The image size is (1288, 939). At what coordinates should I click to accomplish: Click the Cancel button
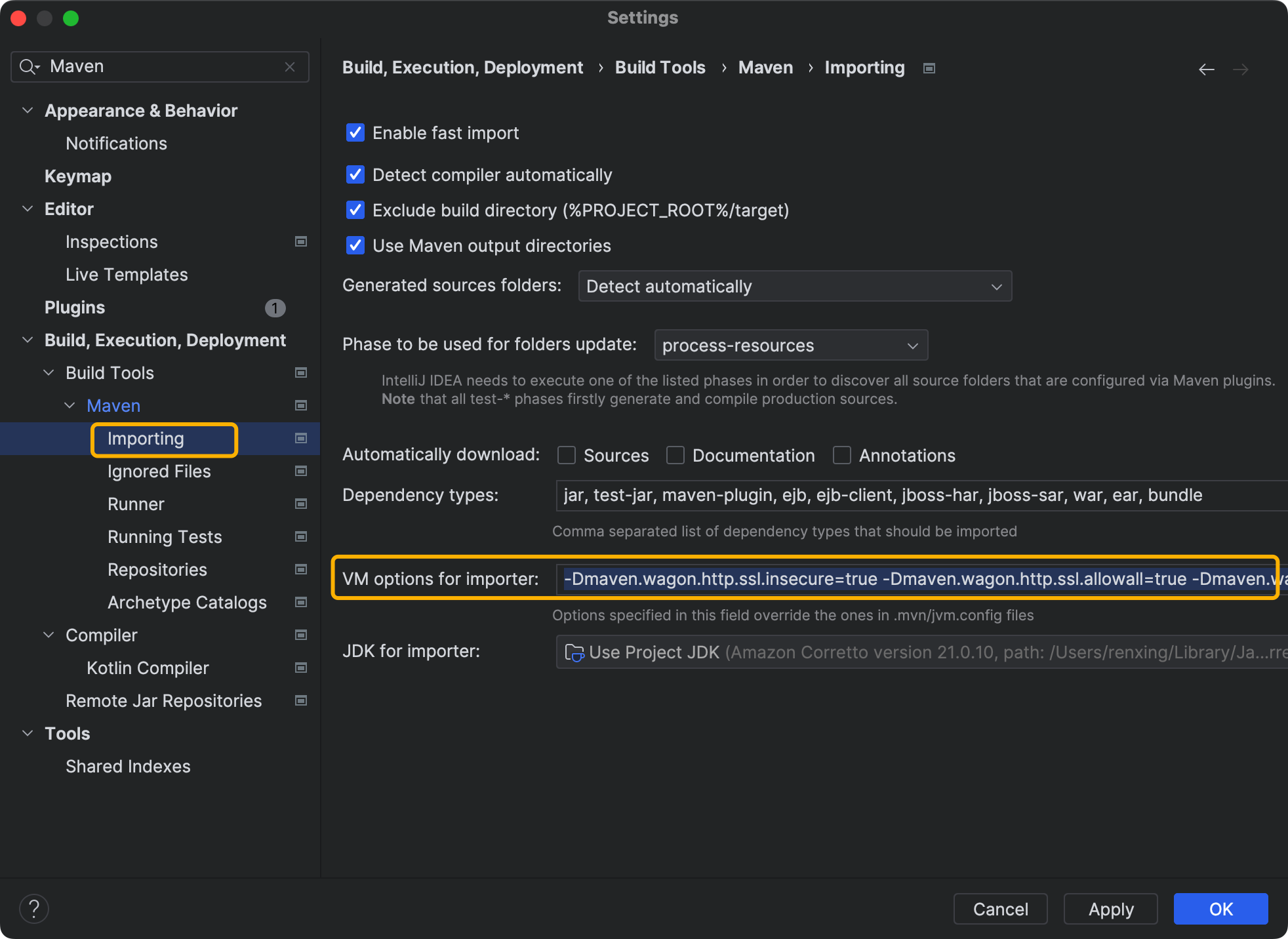point(1001,909)
